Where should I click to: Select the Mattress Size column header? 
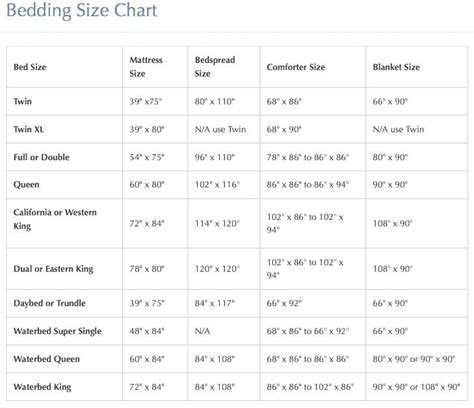pos(146,67)
